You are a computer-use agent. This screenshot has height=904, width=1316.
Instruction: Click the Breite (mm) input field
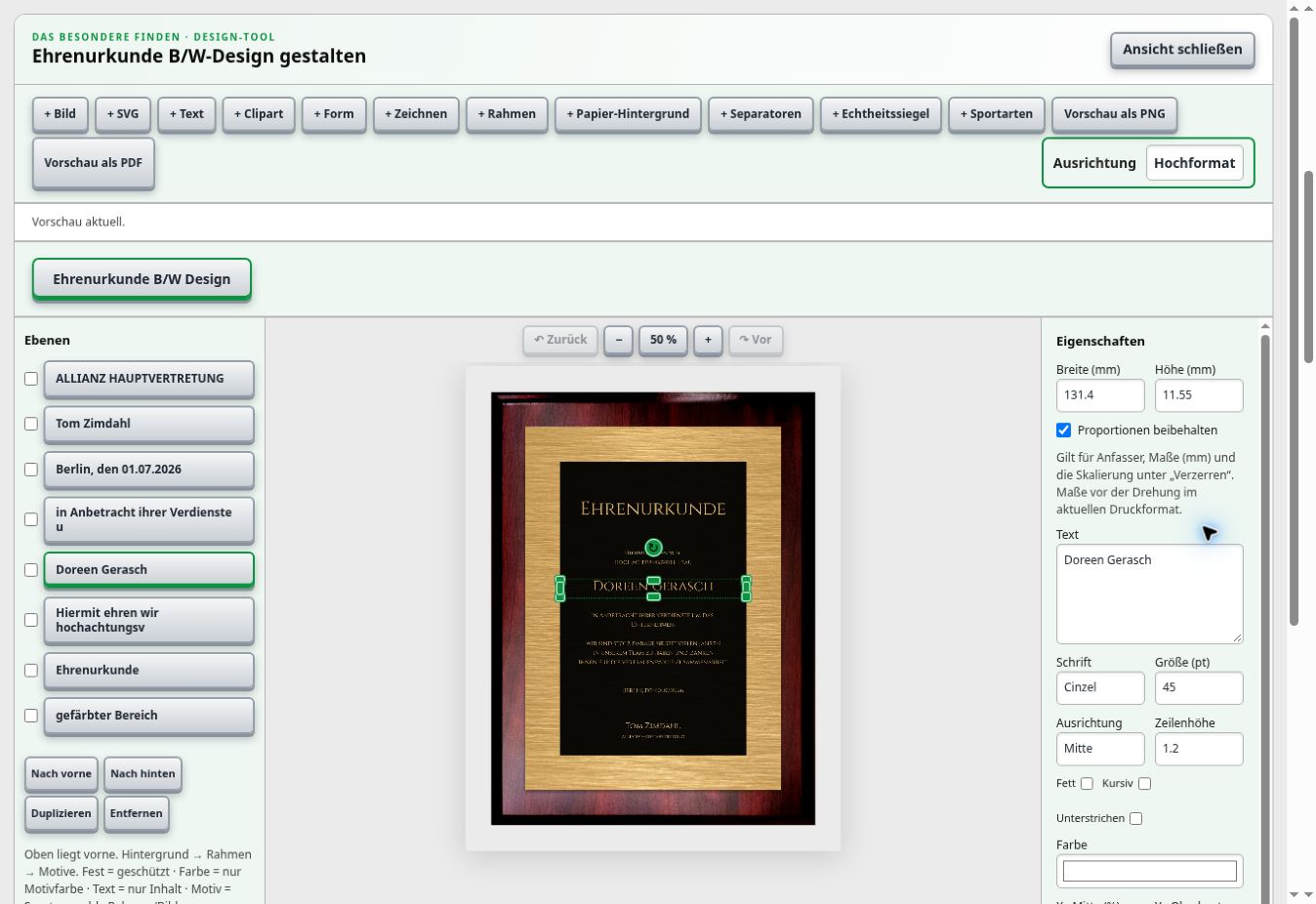[1100, 395]
